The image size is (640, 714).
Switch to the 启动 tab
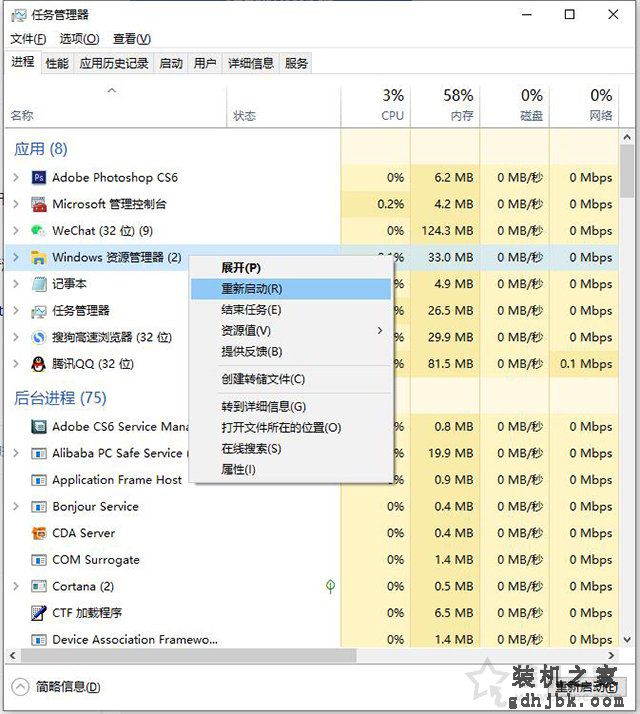click(x=171, y=63)
